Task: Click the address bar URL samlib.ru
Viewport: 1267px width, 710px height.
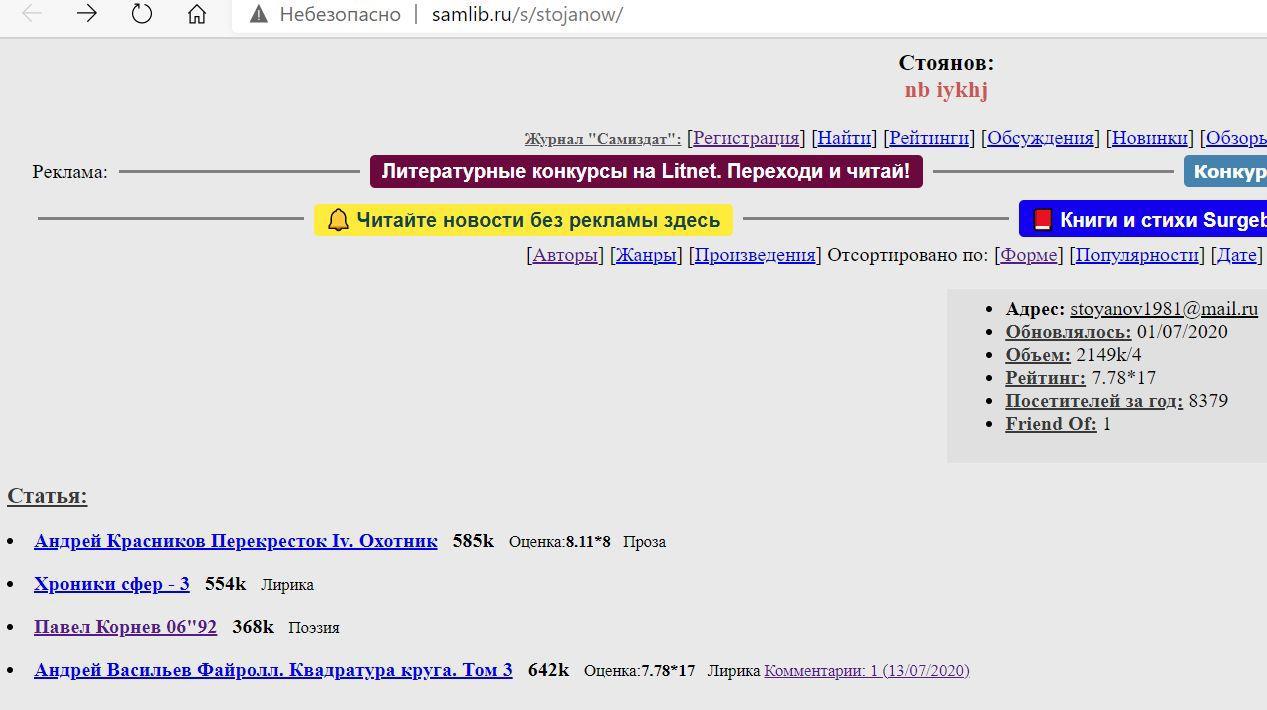Action: coord(527,15)
